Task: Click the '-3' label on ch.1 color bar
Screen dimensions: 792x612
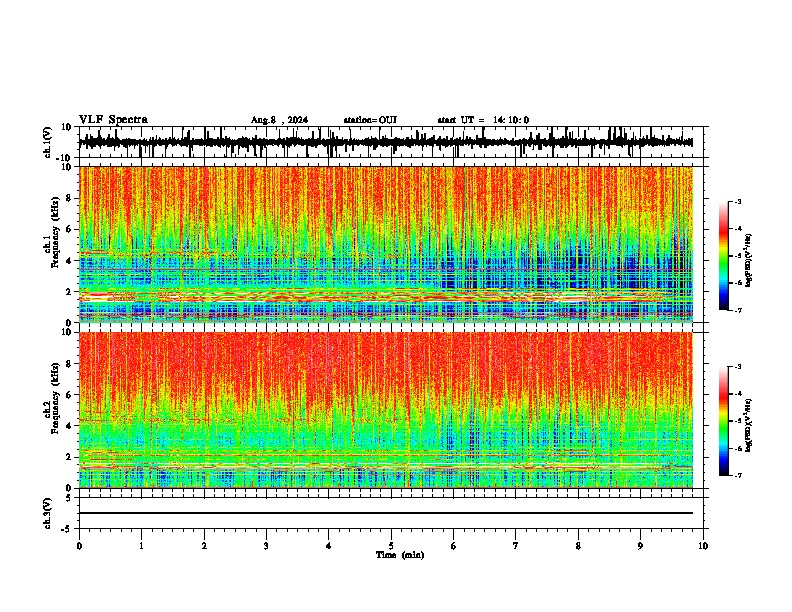Action: coord(737,201)
